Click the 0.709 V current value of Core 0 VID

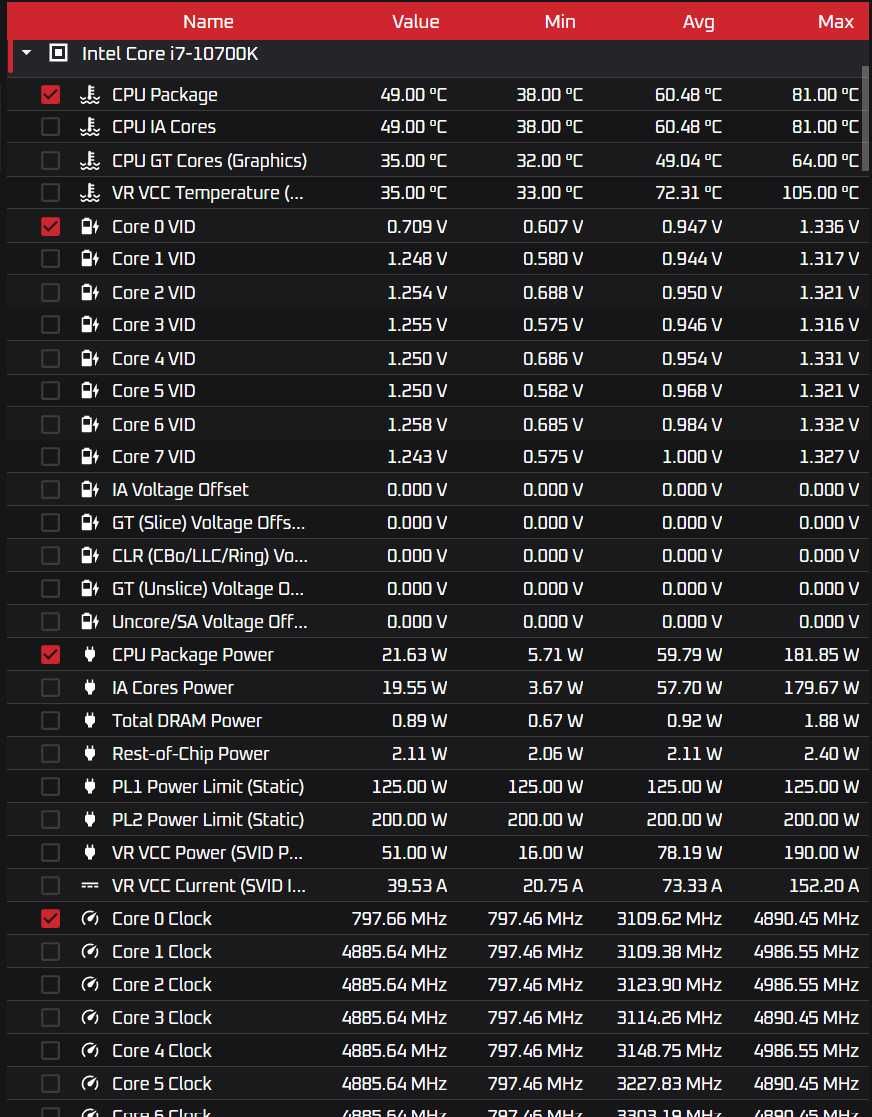[417, 227]
